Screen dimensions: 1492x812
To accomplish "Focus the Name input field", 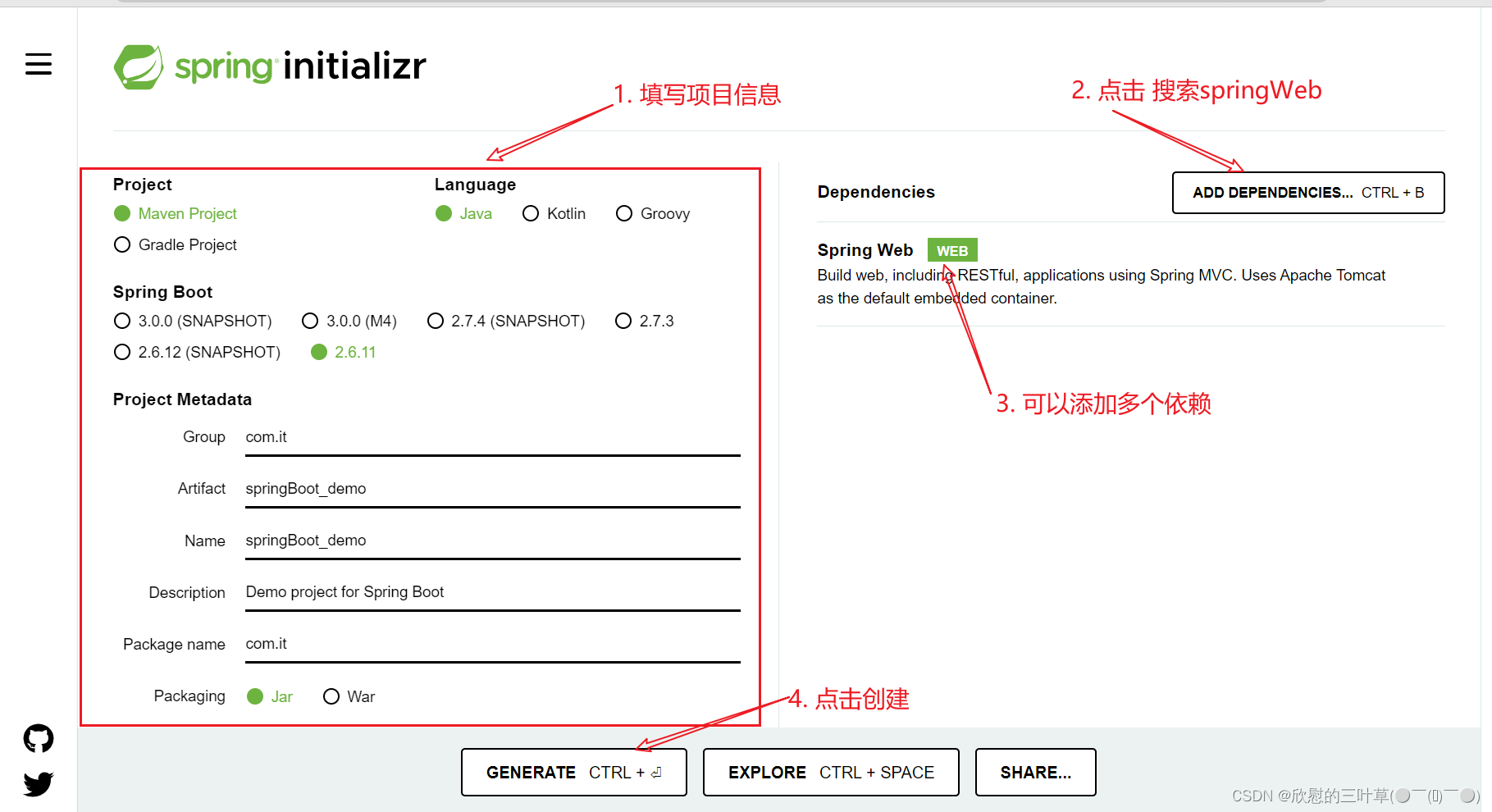I will [493, 541].
